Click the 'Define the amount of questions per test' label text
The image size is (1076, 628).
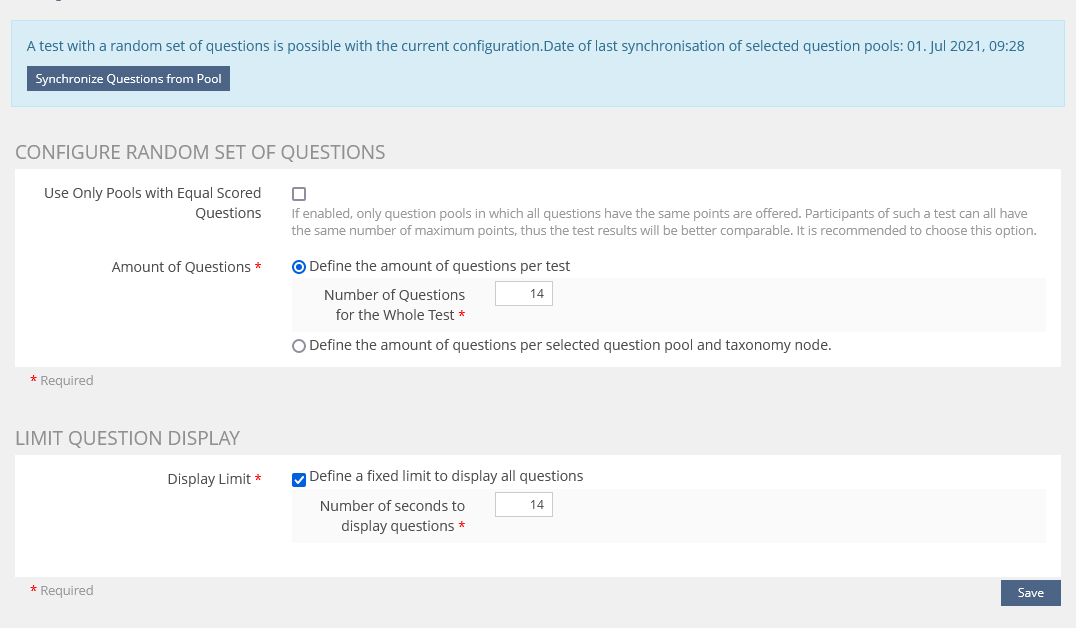tap(440, 266)
